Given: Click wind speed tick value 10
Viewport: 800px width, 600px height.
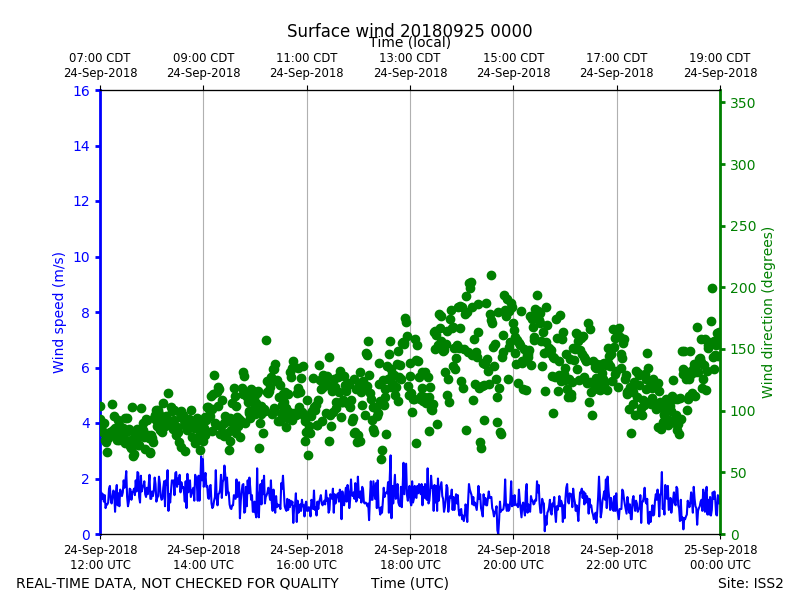Looking at the screenshot, I should 81,257.
